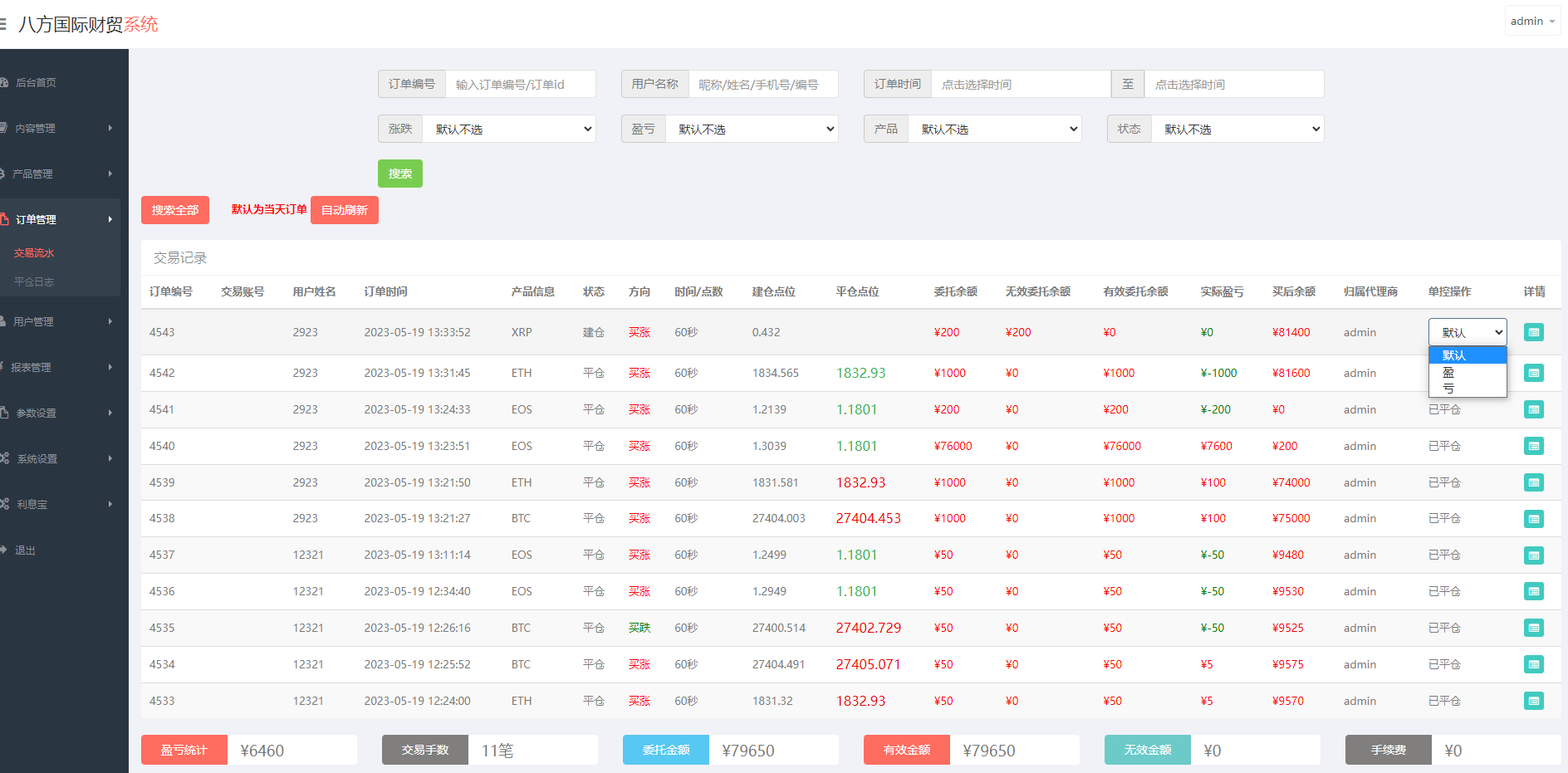Open details icon for order 4542
Image resolution: width=1568 pixels, height=773 pixels.
coord(1533,373)
